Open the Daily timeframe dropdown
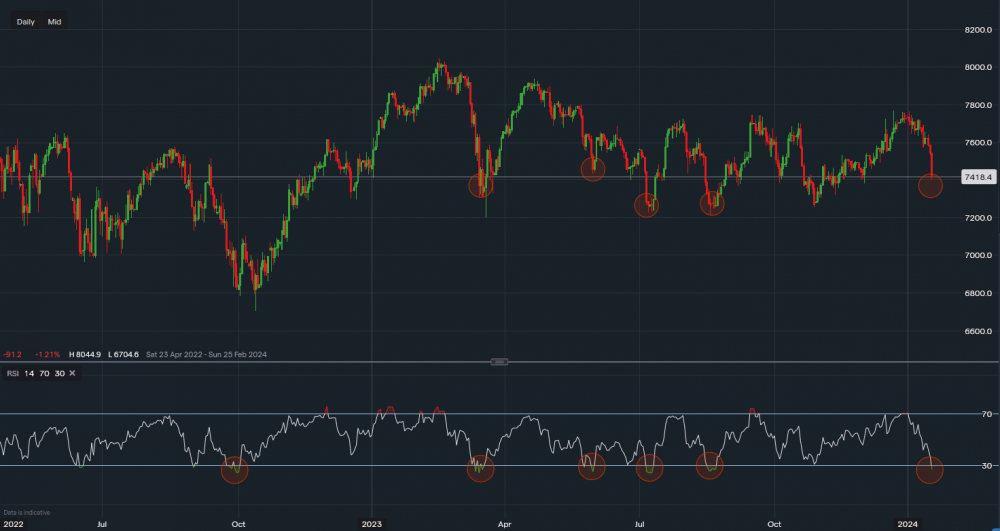This screenshot has height=531, width=1000. pos(25,21)
